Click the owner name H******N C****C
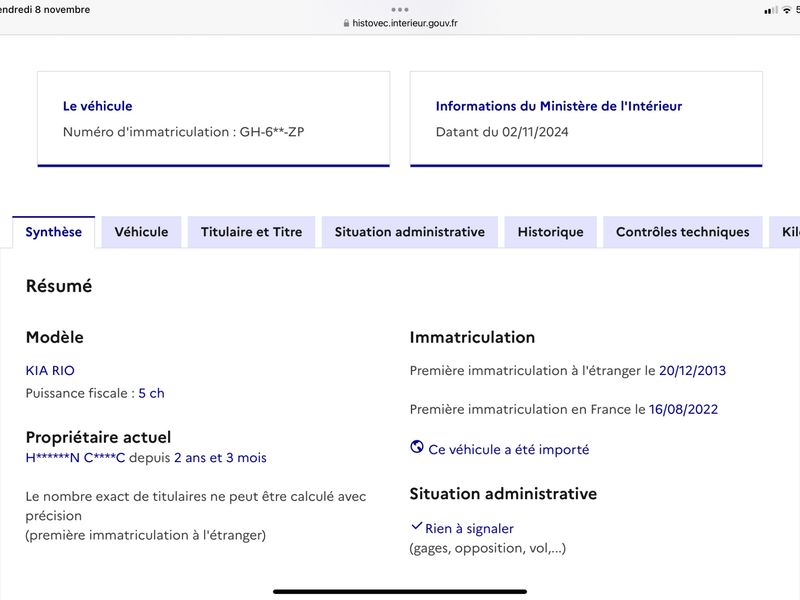The width and height of the screenshot is (800, 600). 76,458
